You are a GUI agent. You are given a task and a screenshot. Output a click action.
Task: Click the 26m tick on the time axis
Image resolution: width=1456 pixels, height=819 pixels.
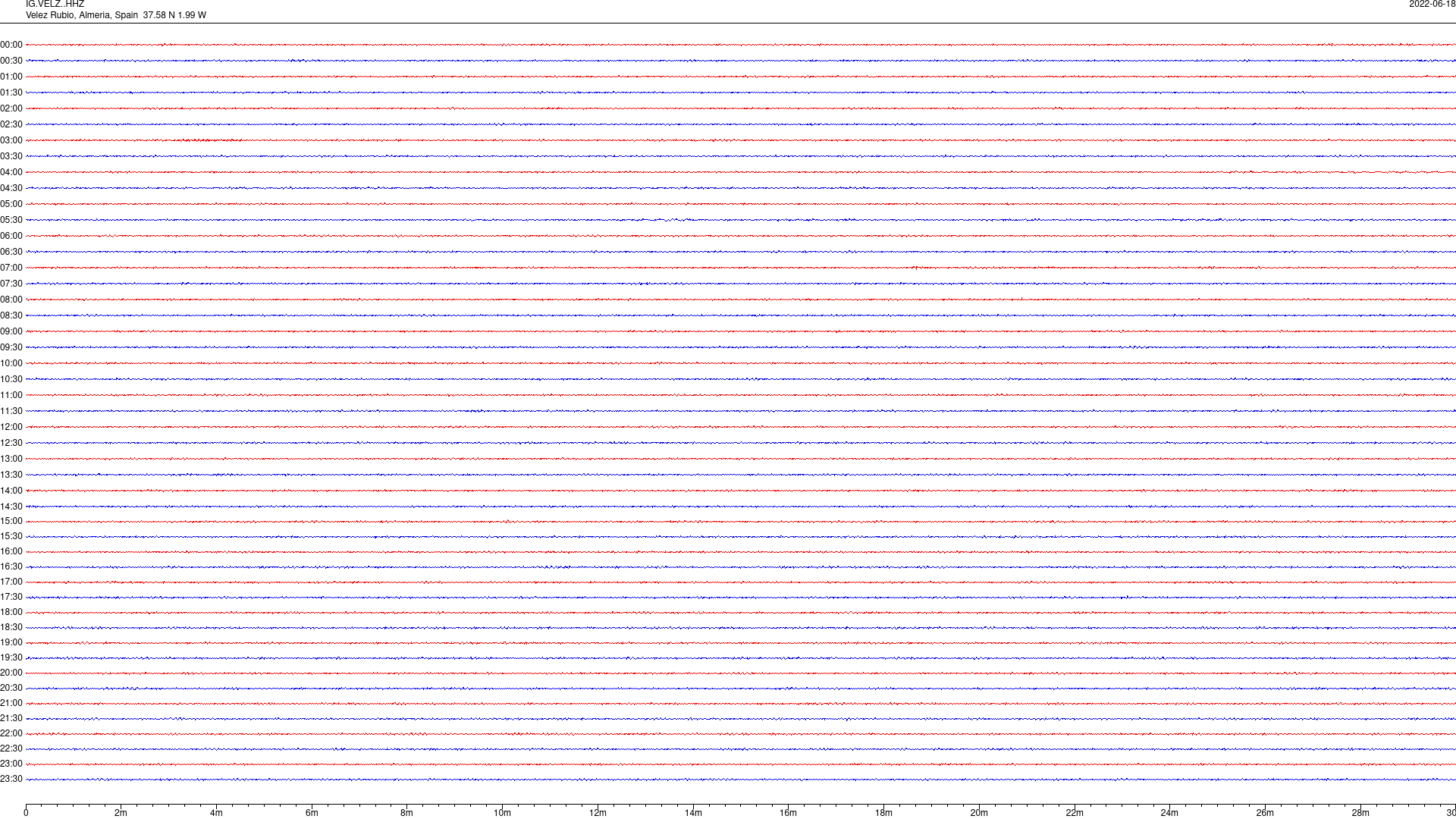pos(1265,813)
